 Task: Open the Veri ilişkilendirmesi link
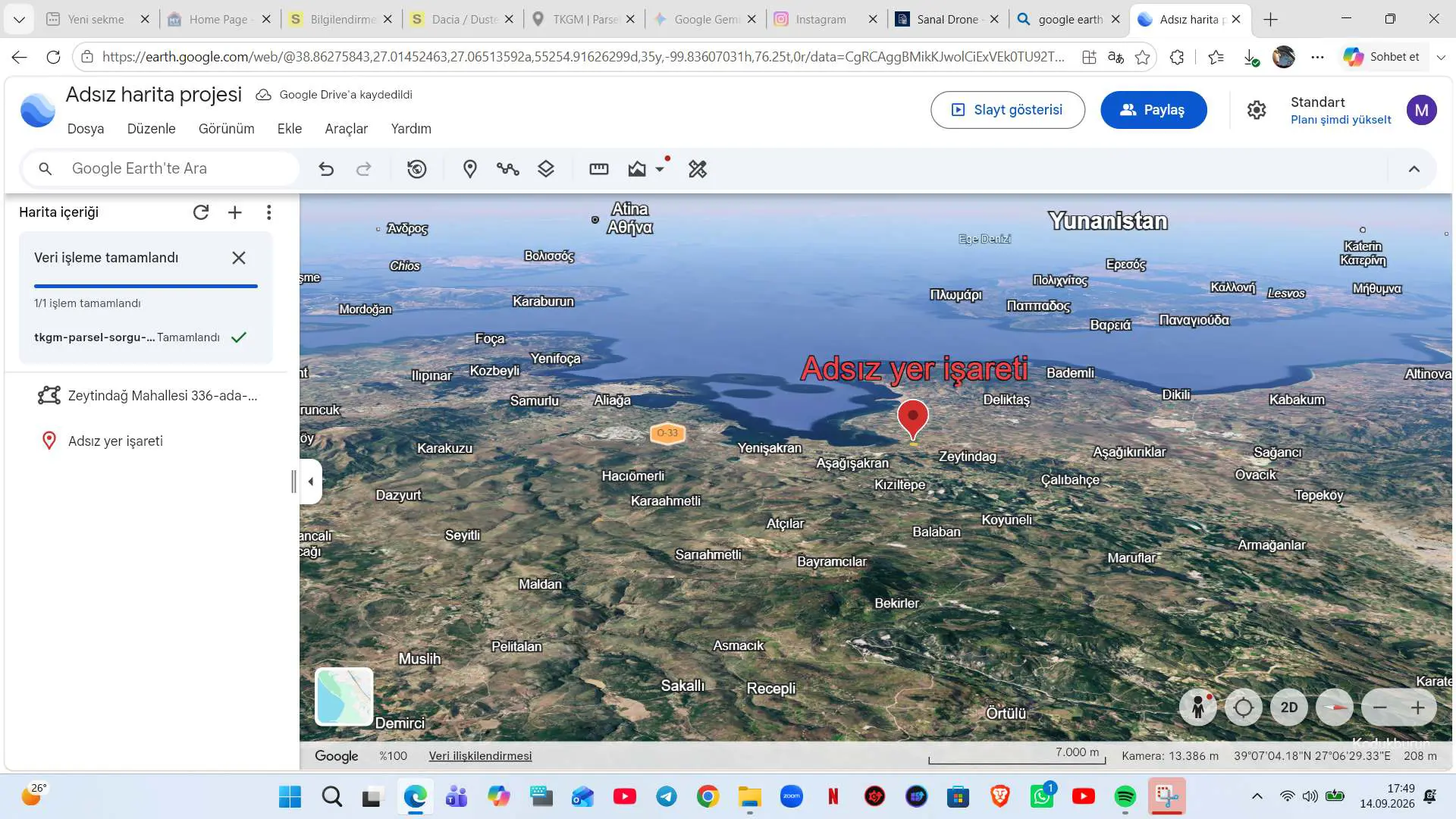pos(480,756)
